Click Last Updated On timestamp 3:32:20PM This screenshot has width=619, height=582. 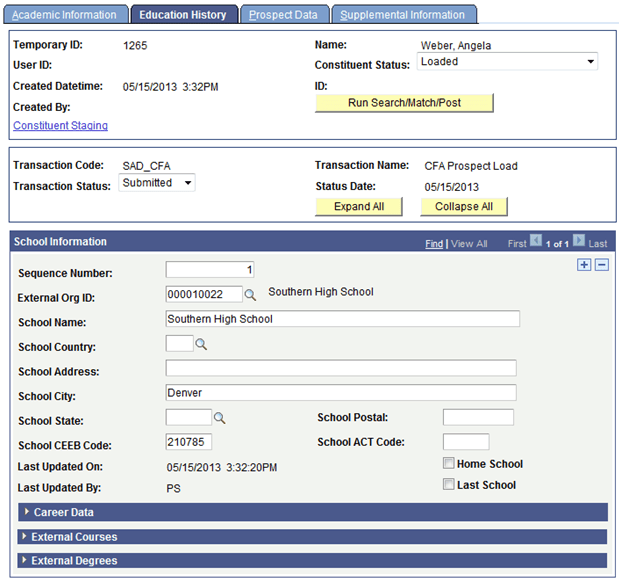click(252, 468)
